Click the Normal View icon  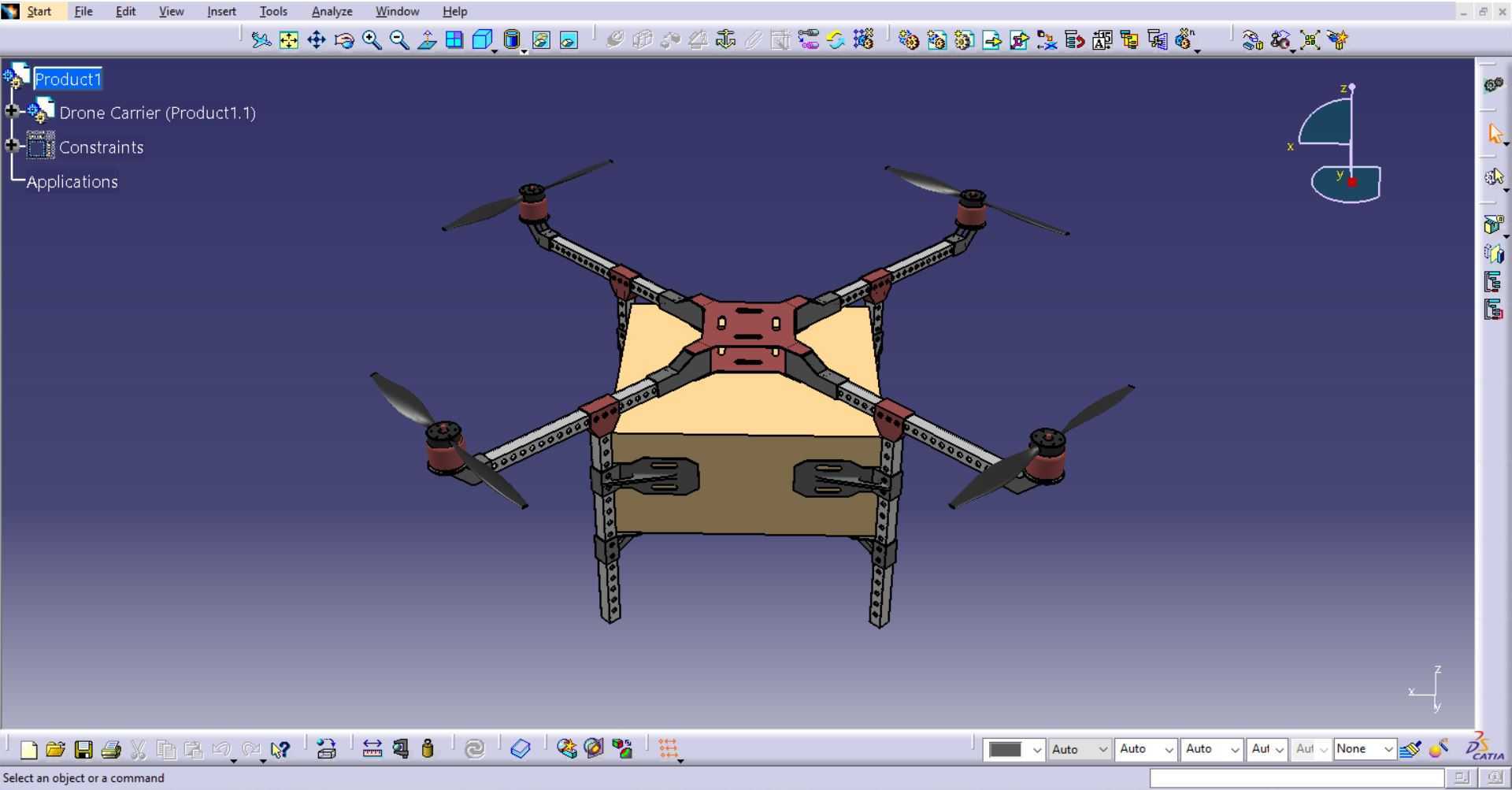pos(427,39)
